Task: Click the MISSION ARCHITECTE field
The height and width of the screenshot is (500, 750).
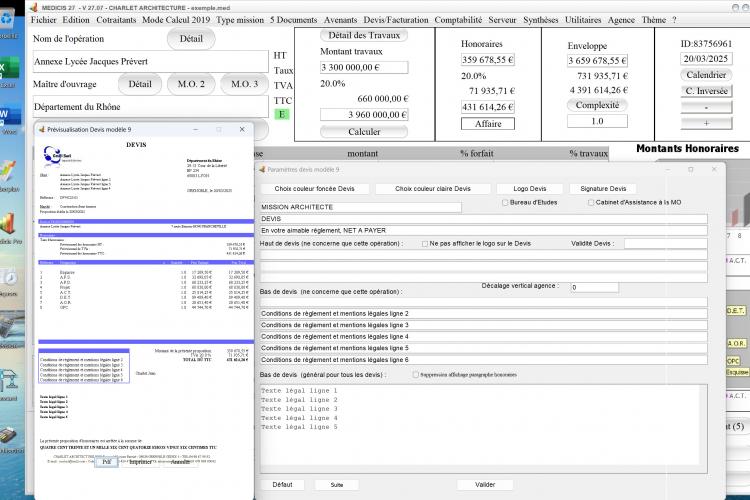Action: 361,207
